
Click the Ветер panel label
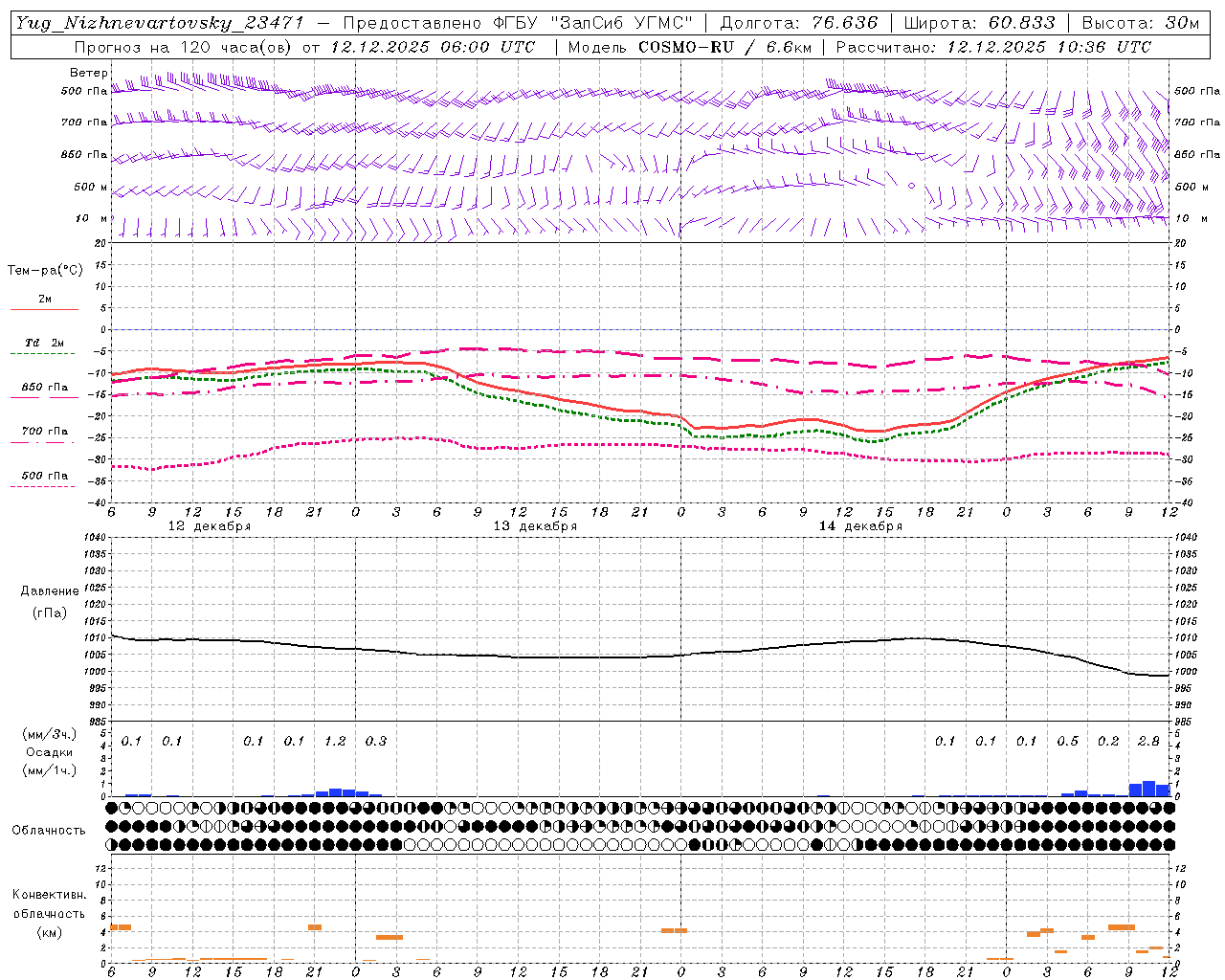[x=89, y=73]
